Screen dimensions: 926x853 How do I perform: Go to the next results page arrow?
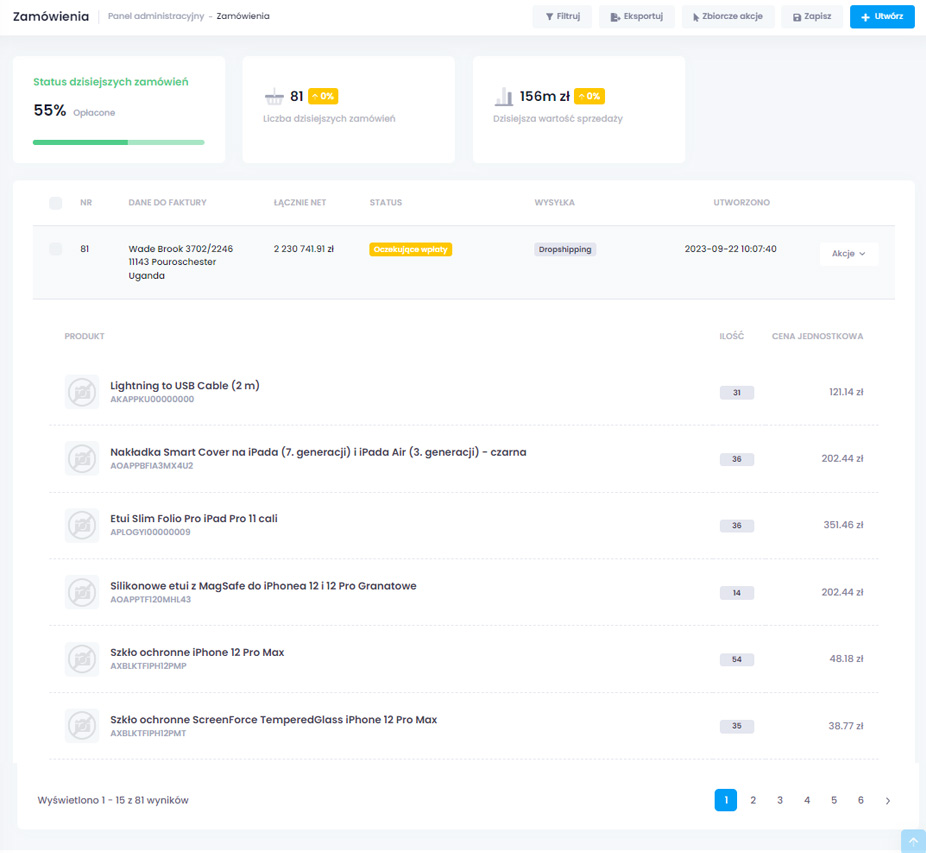point(888,801)
